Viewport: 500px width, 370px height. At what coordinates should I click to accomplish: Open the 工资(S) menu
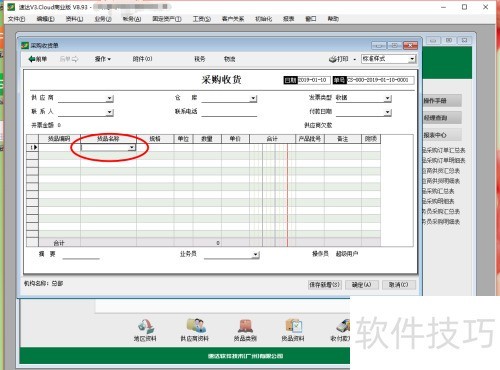[x=202, y=19]
